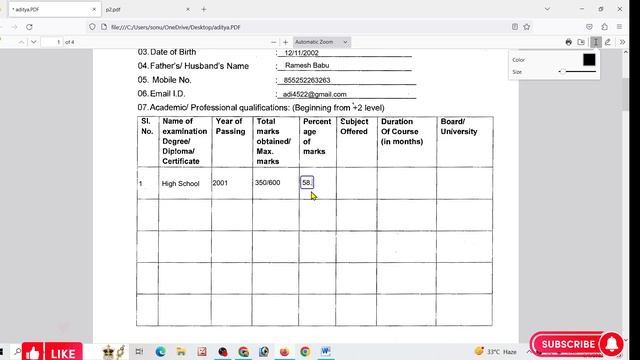Toggle reader view icon in address bar

point(515,27)
